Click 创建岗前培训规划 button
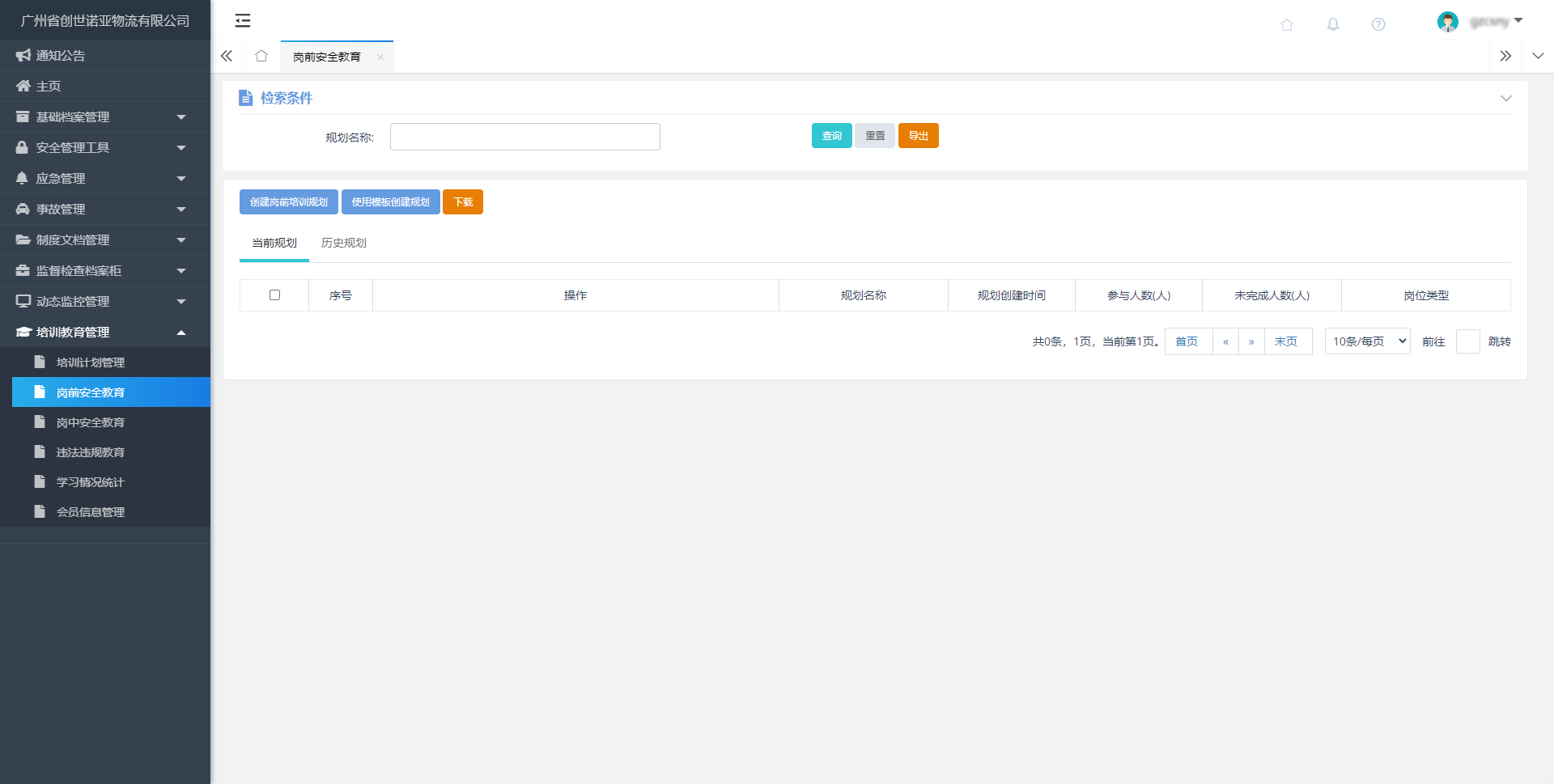1554x784 pixels. pyautogui.click(x=288, y=202)
